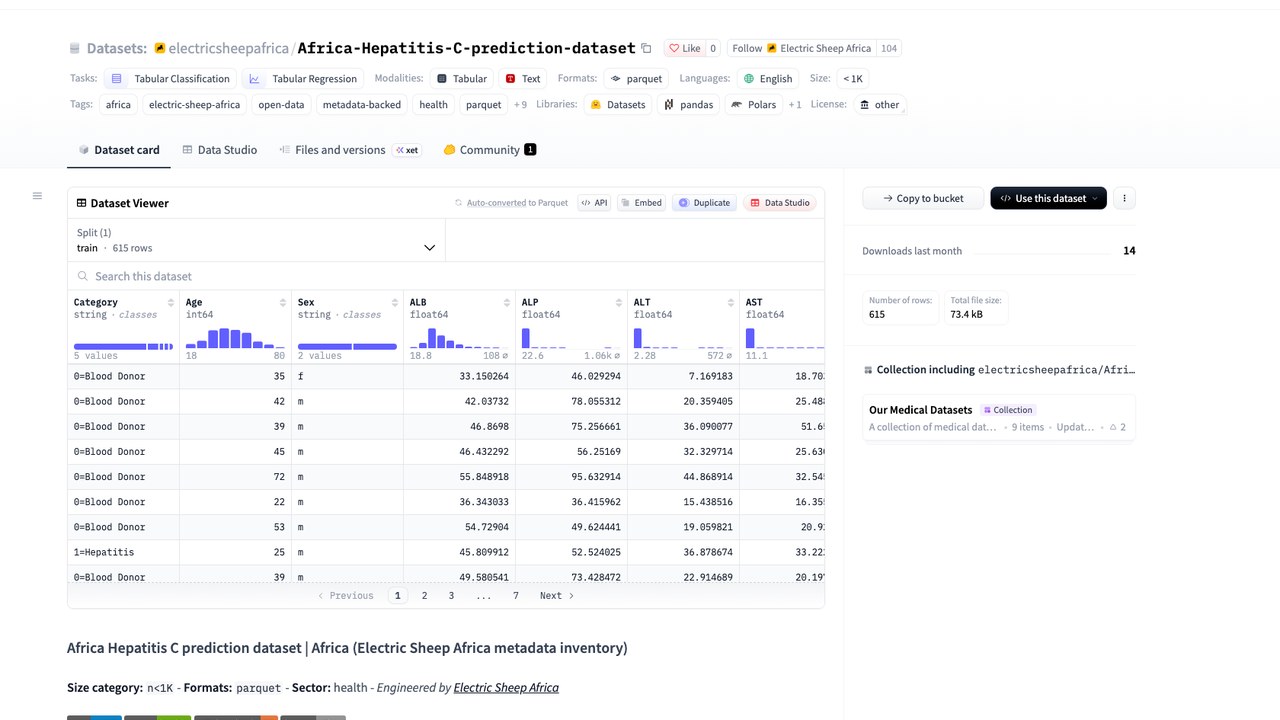The width and height of the screenshot is (1280, 720).
Task: Go to page 2 of the table
Action: (424, 595)
